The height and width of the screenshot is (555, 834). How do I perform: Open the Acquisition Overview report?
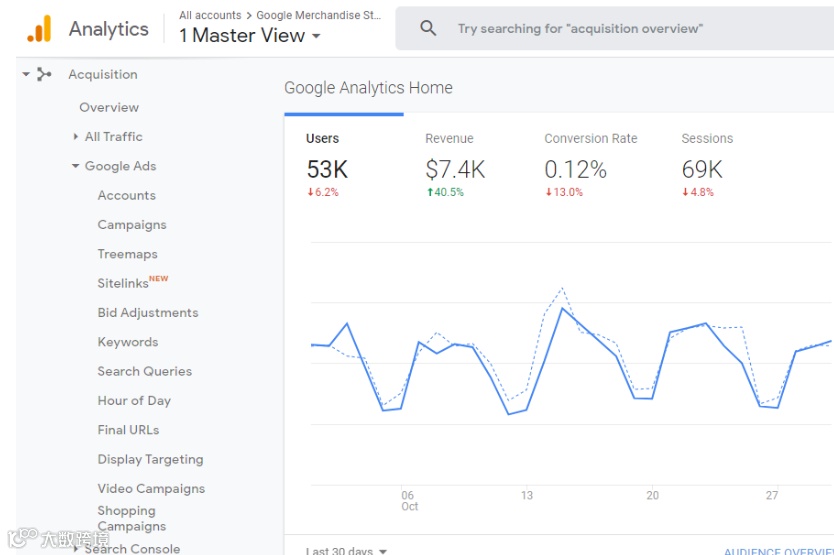[x=109, y=107]
